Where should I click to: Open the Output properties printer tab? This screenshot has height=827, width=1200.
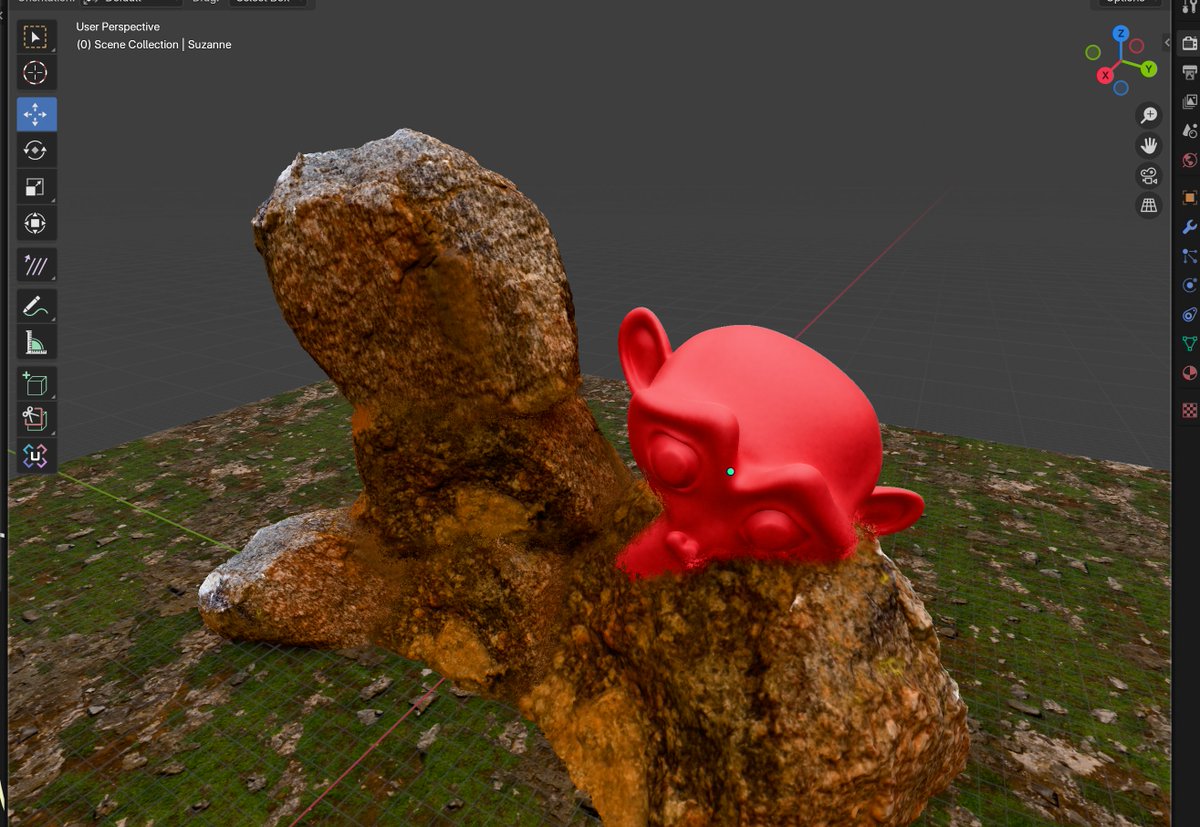coord(1189,72)
